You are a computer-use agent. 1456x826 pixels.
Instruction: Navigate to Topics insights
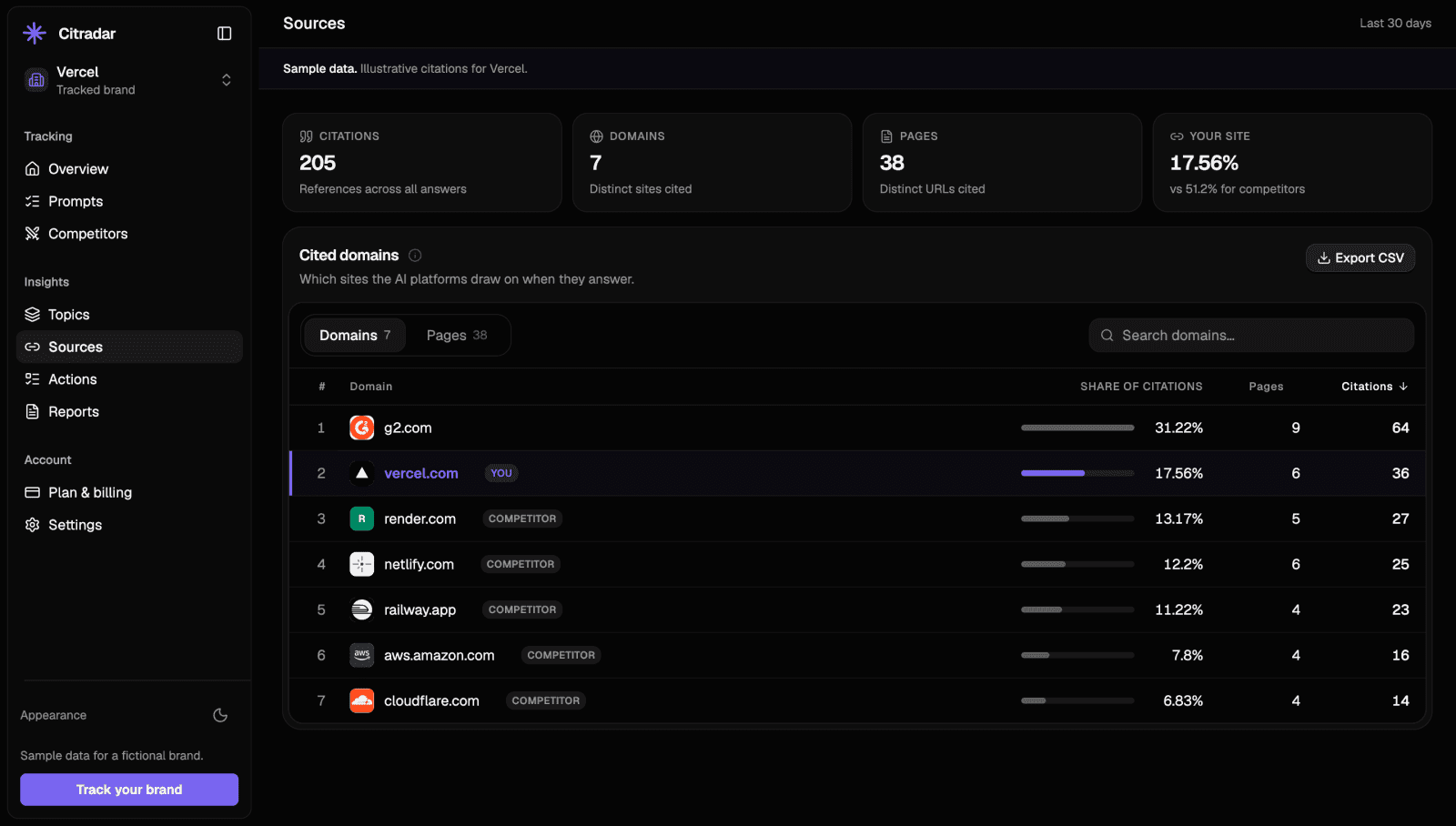coord(129,315)
